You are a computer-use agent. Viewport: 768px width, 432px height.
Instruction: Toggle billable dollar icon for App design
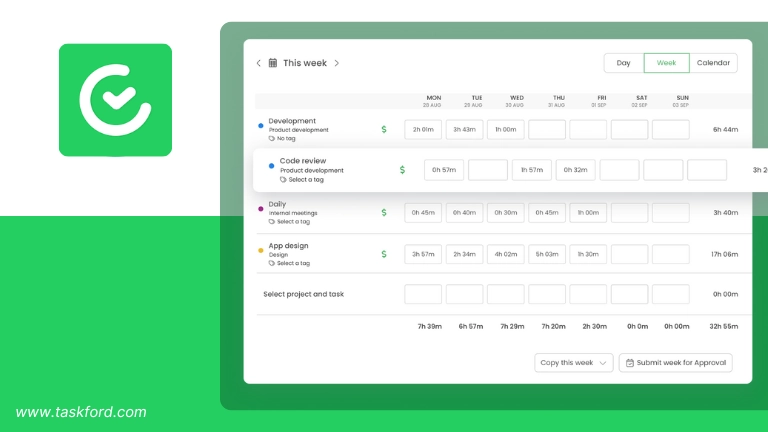[383, 254]
